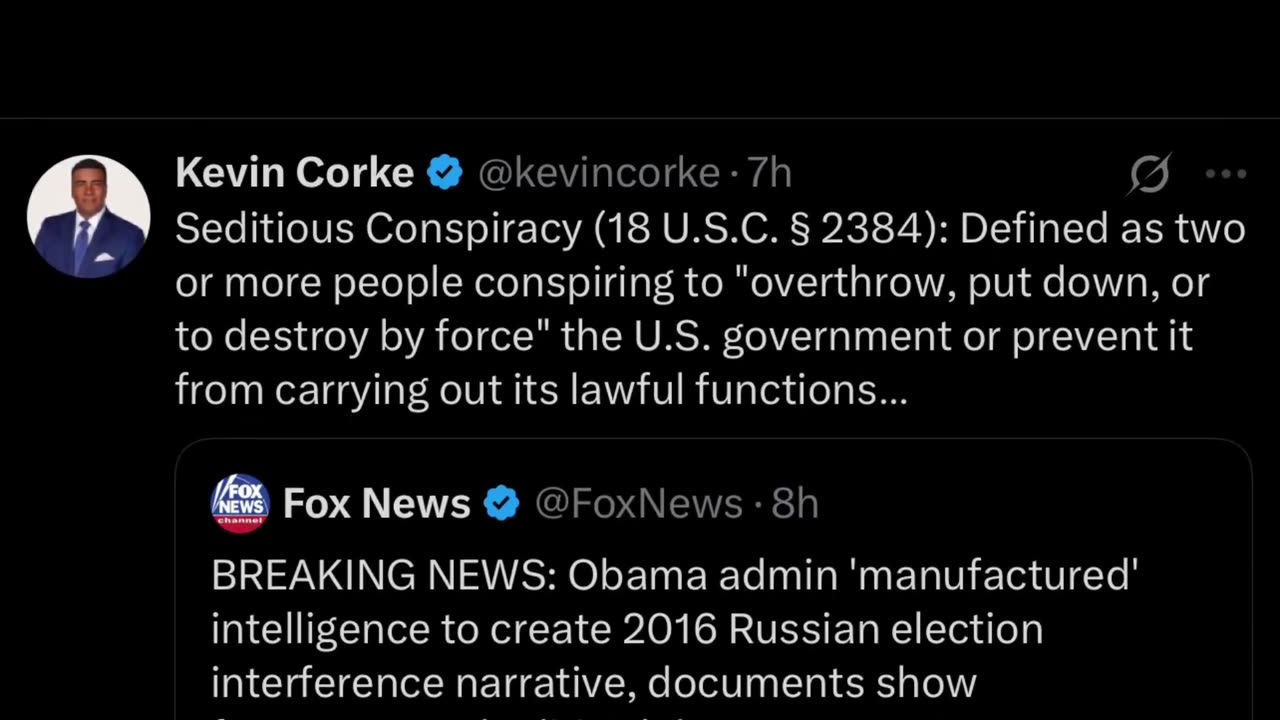Open the @FoxNews handle link
Image resolution: width=1280 pixels, height=720 pixels.
point(638,504)
